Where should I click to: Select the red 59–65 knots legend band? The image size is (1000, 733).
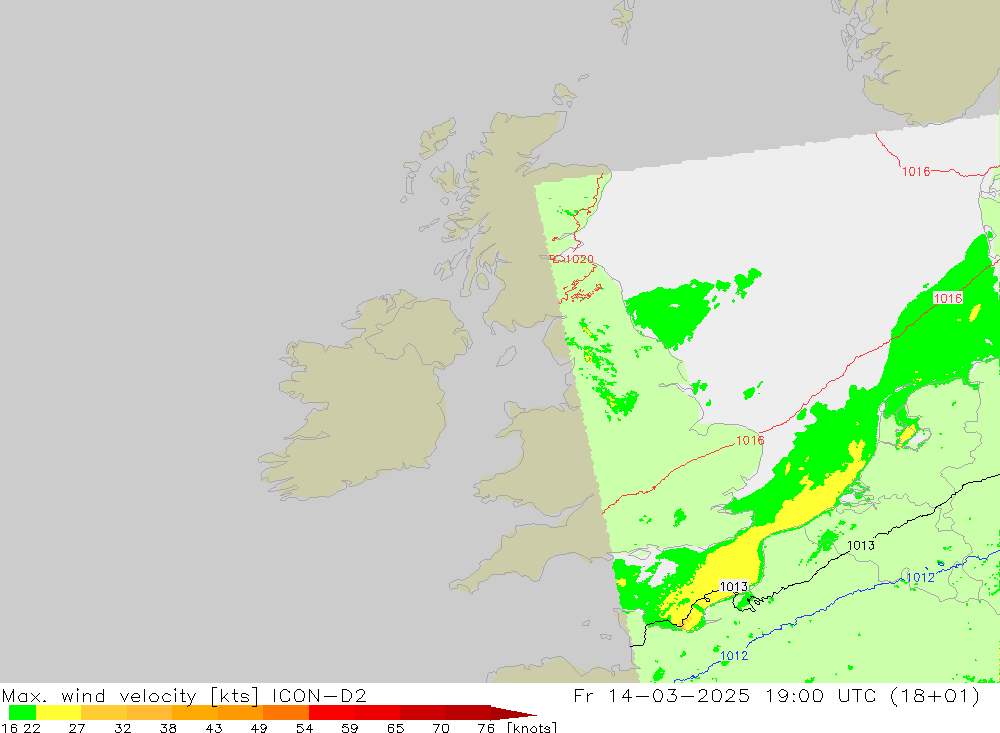pyautogui.click(x=377, y=713)
